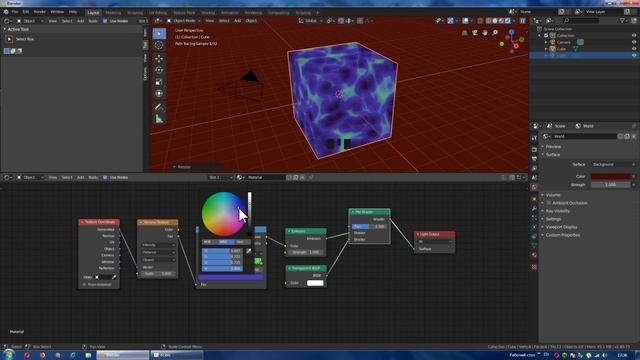
Task: Expand the Viewport Display section
Action: [x=561, y=227]
